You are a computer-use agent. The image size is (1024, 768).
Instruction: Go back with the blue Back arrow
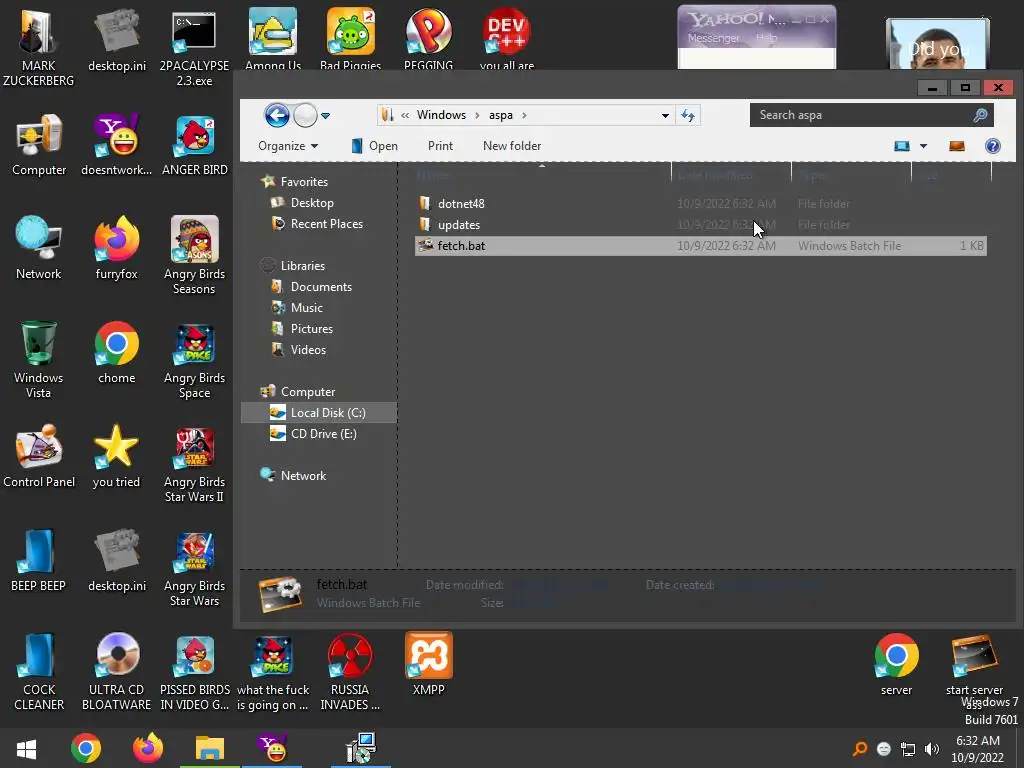tap(277, 116)
